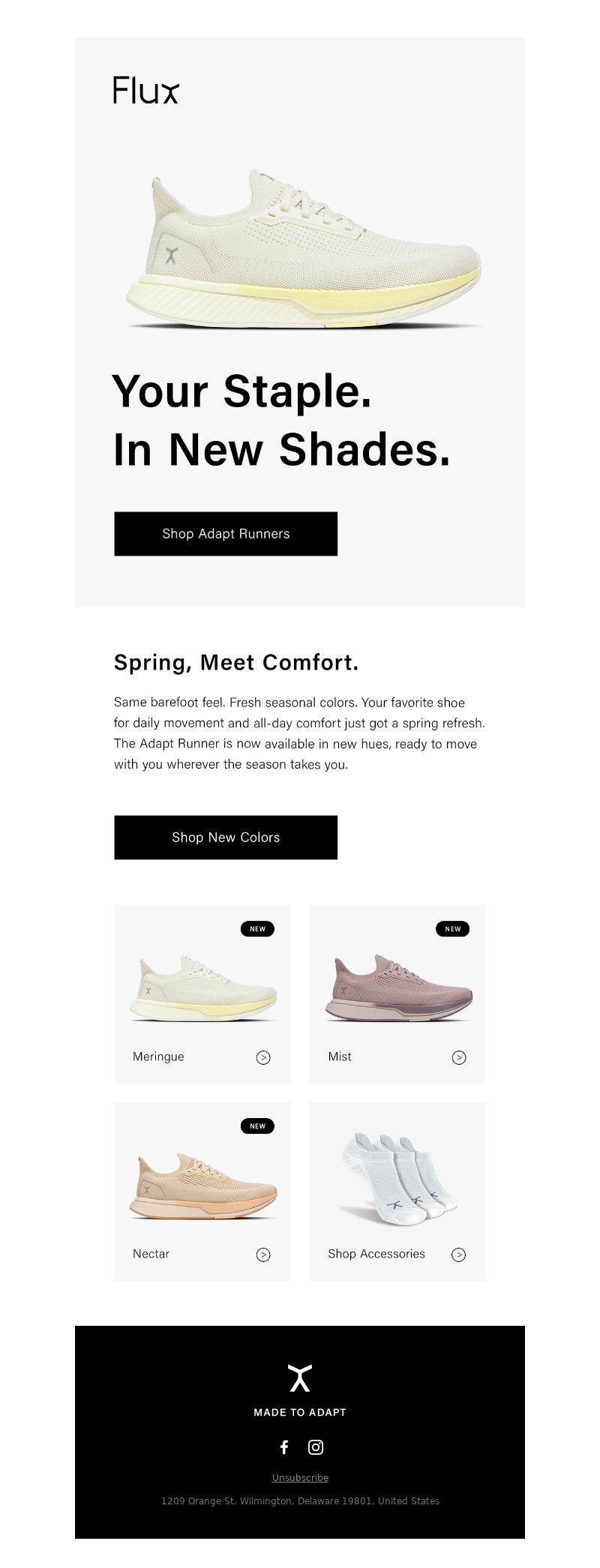Select the Meringue shoe thumbnail

click(202, 988)
